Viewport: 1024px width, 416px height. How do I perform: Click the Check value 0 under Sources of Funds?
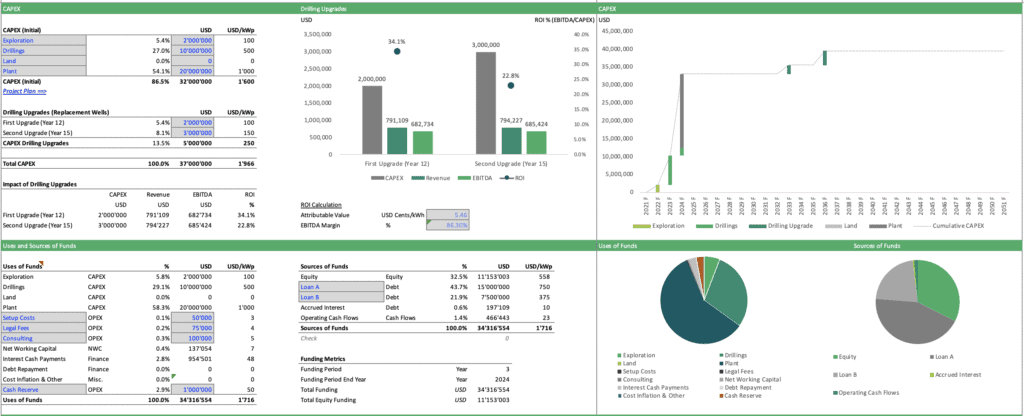point(507,338)
